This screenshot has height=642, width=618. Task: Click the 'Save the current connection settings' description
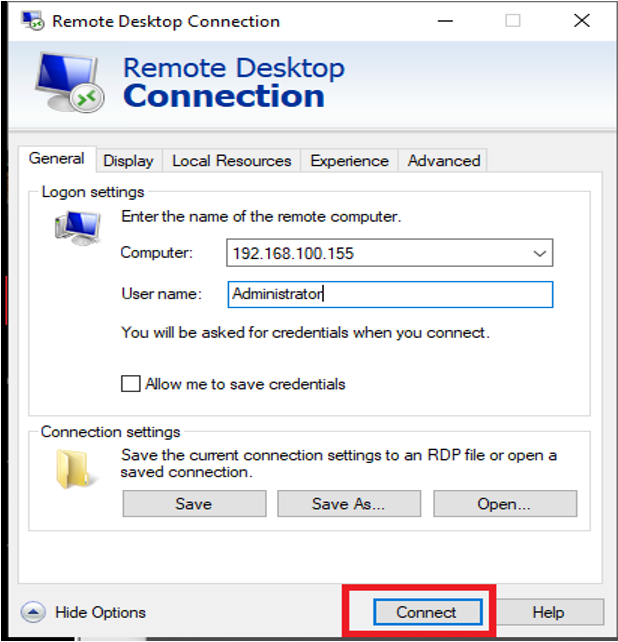point(339,463)
